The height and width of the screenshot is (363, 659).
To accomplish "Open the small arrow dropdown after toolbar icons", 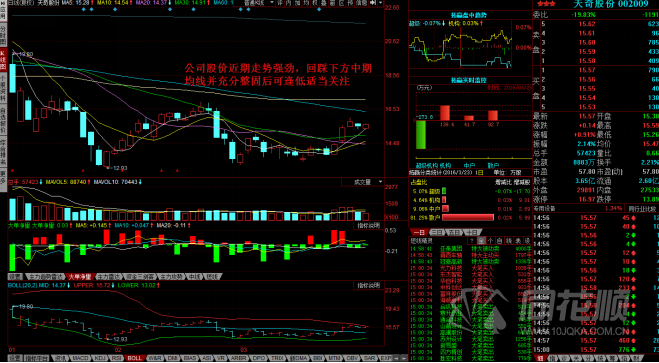I will click(380, 3).
